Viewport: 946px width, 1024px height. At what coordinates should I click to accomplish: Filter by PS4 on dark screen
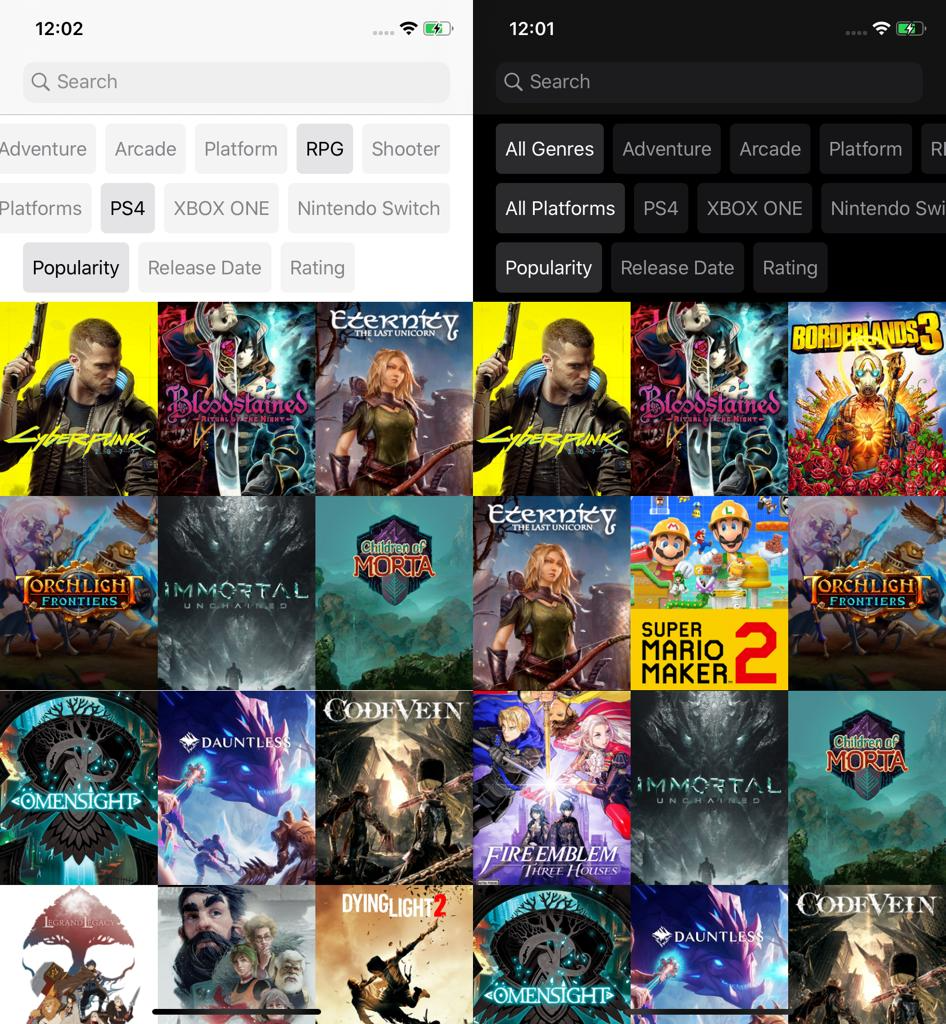pos(661,208)
